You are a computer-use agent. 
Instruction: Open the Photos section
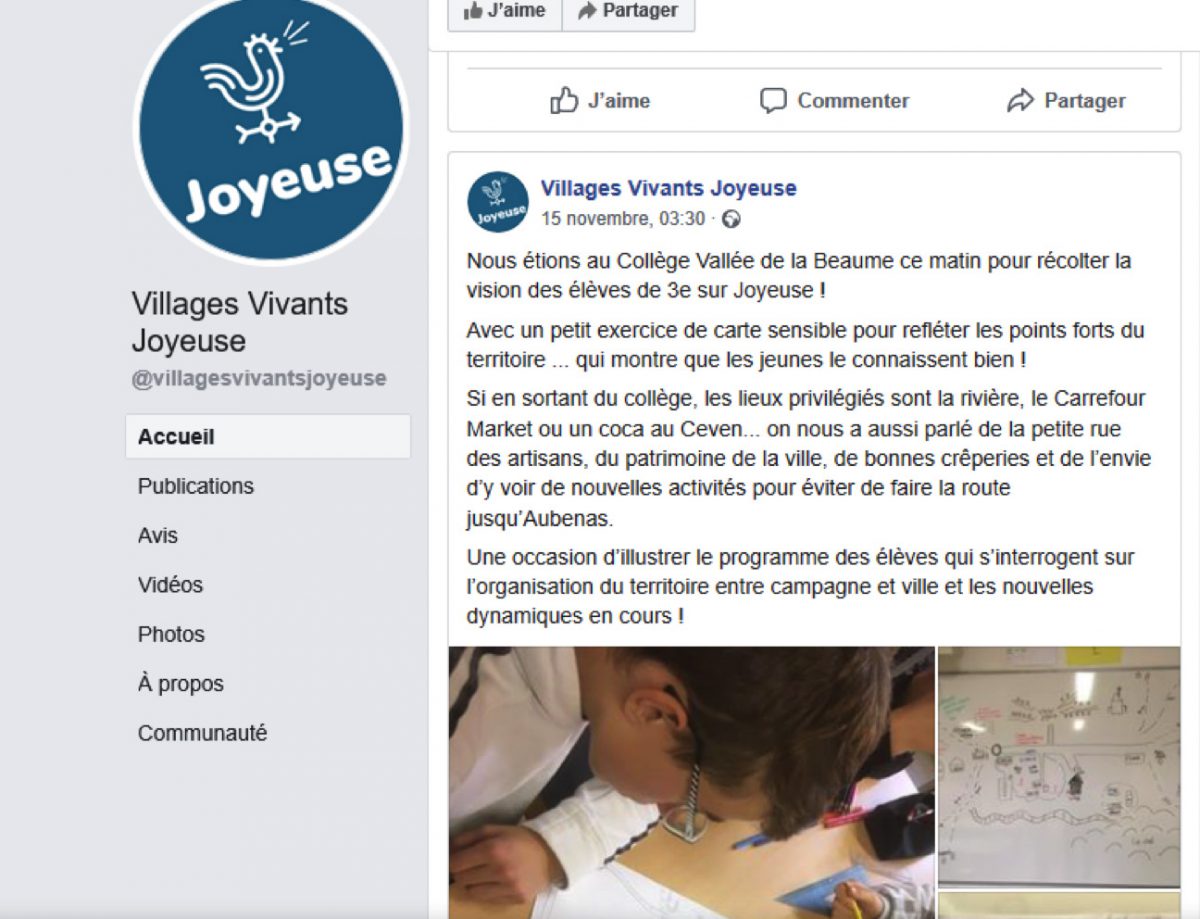(x=171, y=634)
